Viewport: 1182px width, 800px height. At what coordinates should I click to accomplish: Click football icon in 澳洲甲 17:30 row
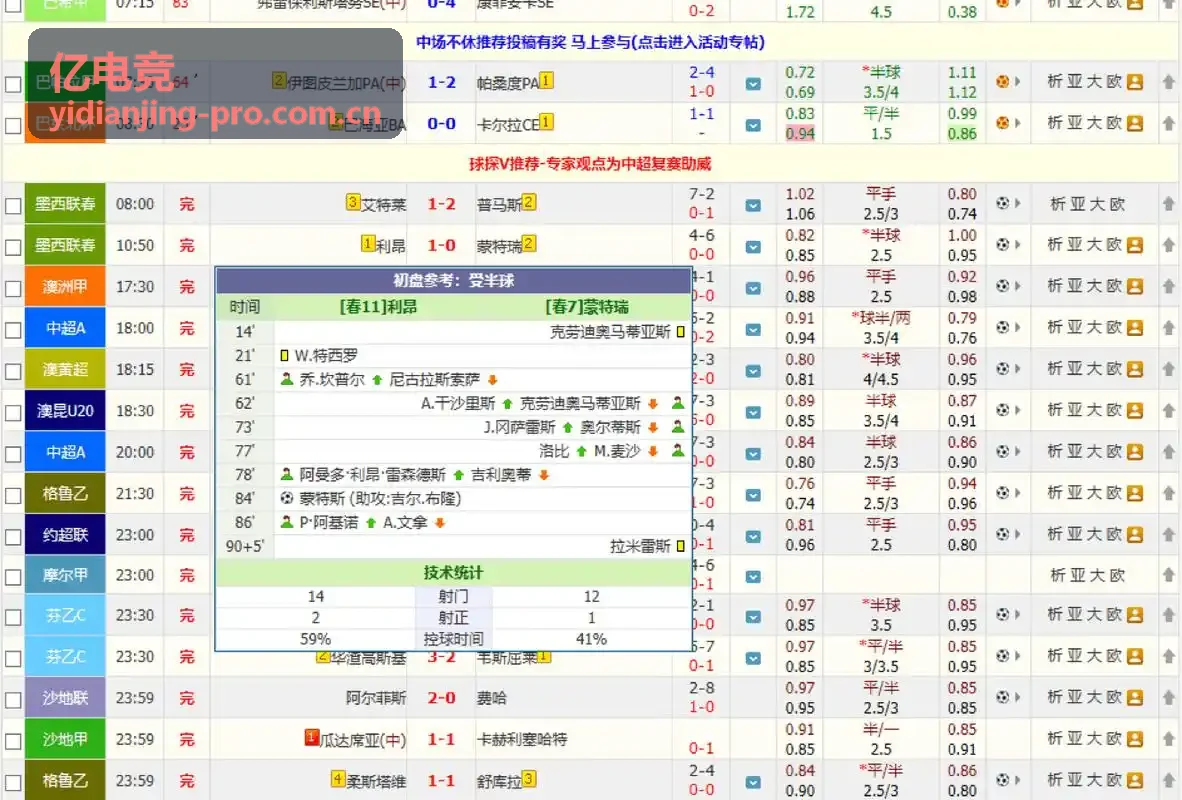pyautogui.click(x=1003, y=286)
